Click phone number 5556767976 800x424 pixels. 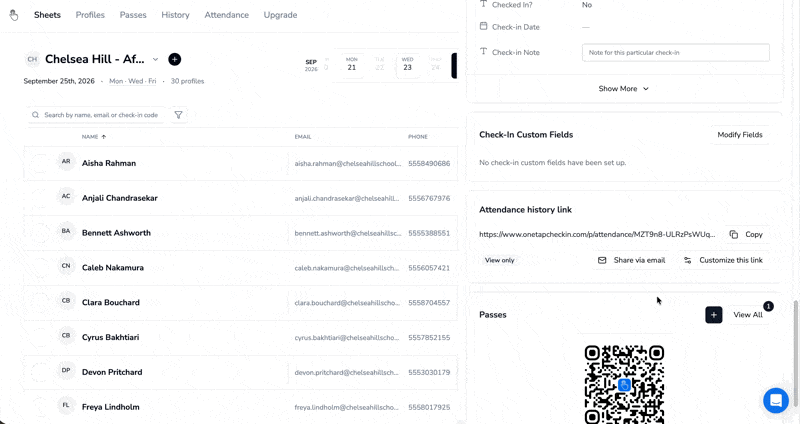[x=429, y=198]
